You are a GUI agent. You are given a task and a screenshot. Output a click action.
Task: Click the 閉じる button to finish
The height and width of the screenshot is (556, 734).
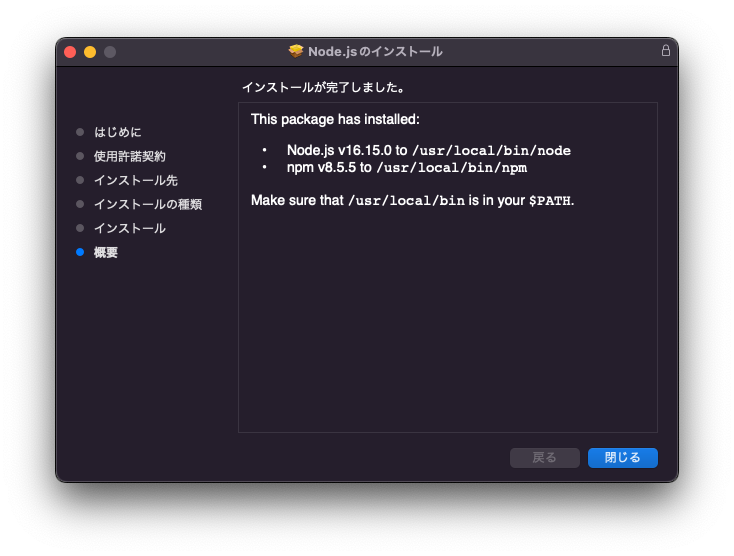tap(623, 458)
